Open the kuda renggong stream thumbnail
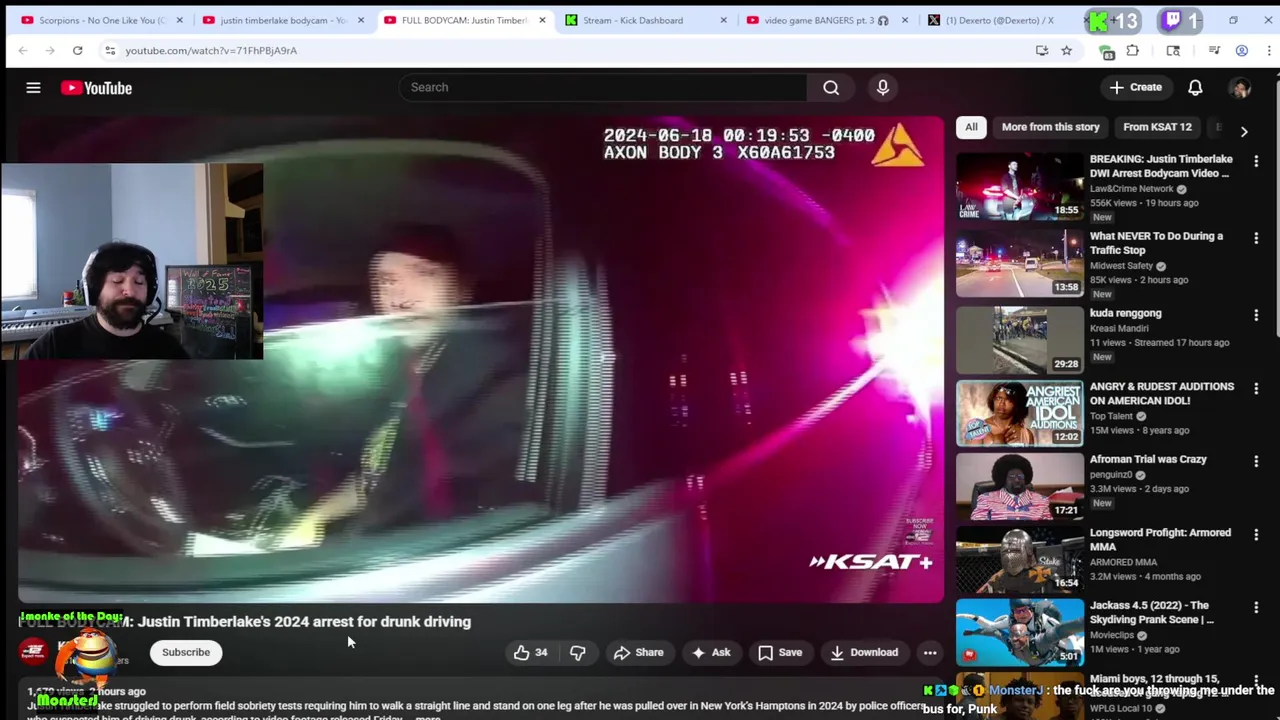1280x720 pixels. pos(1019,340)
